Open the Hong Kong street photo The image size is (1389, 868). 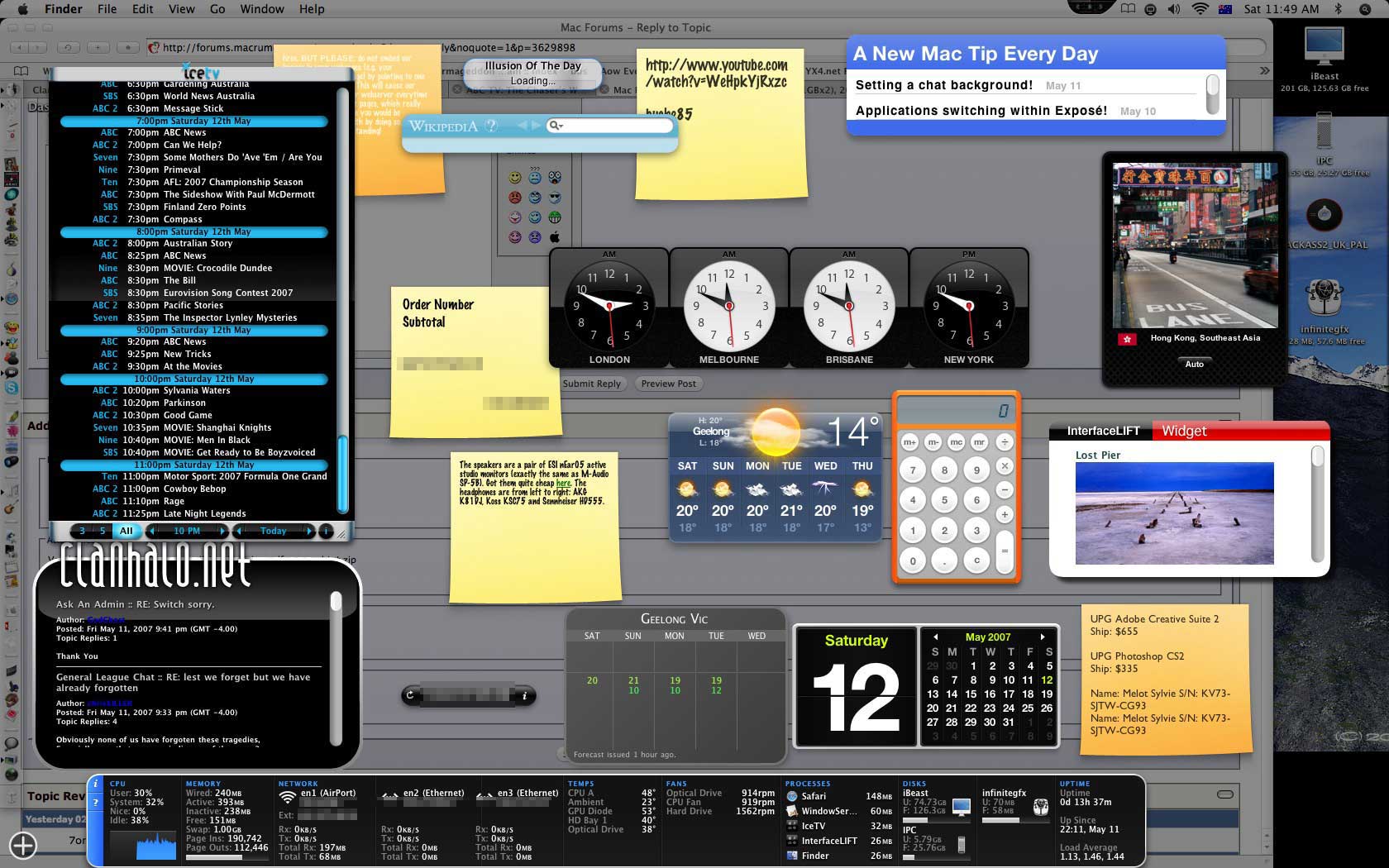coord(1195,246)
